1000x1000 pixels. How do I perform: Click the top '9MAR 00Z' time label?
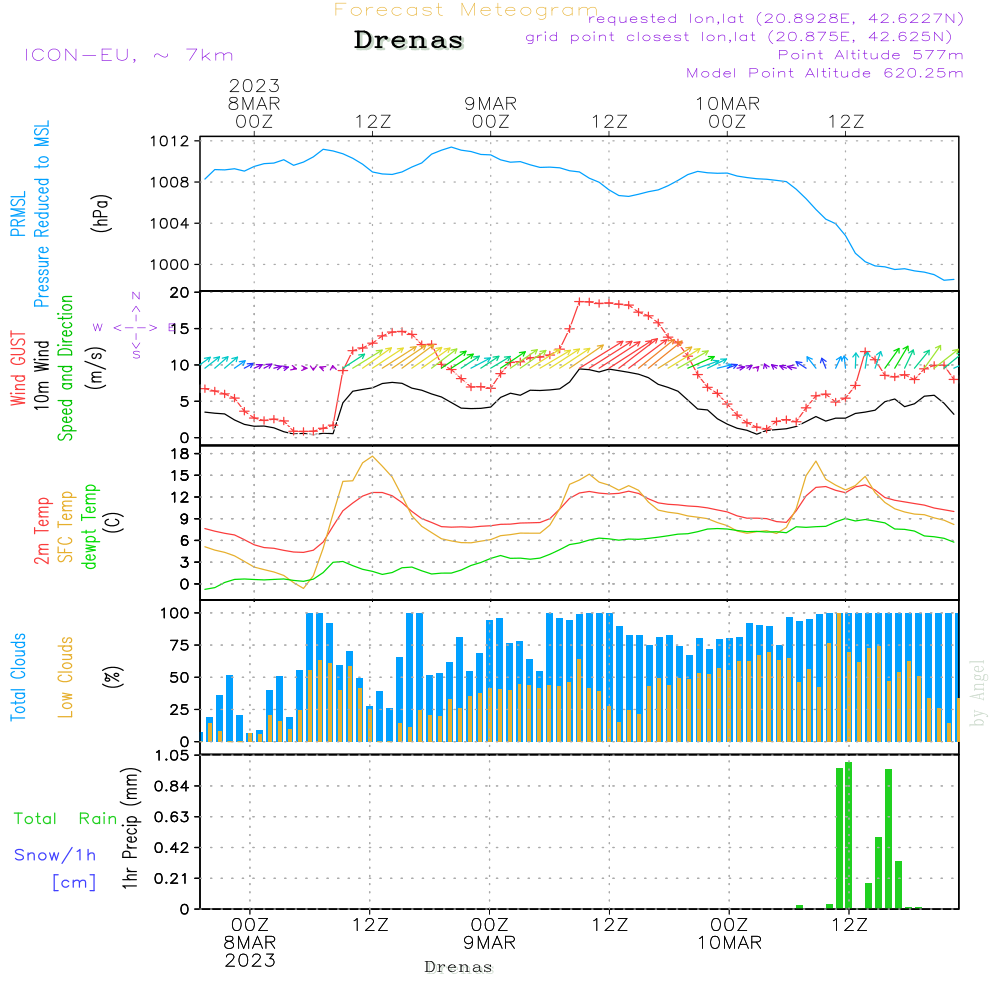pos(490,112)
